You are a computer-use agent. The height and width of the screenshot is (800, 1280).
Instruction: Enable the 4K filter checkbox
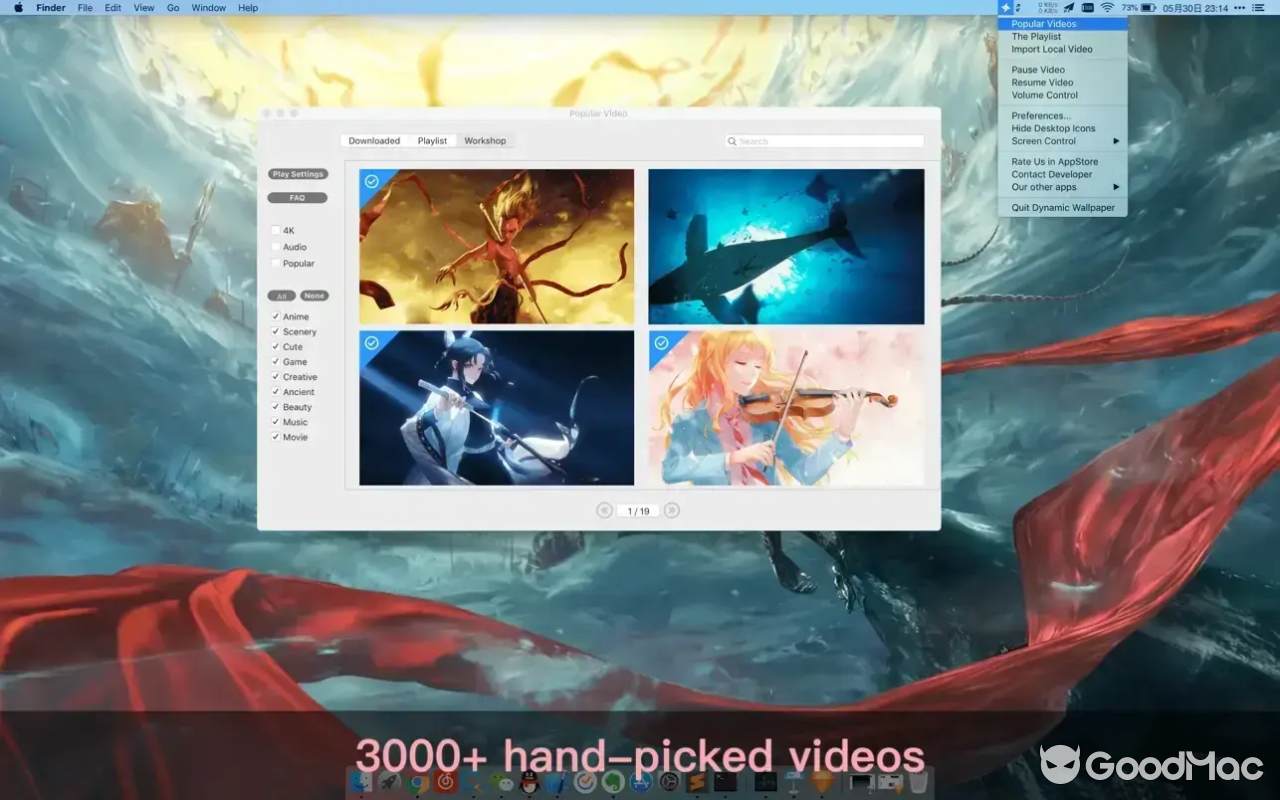[276, 230]
